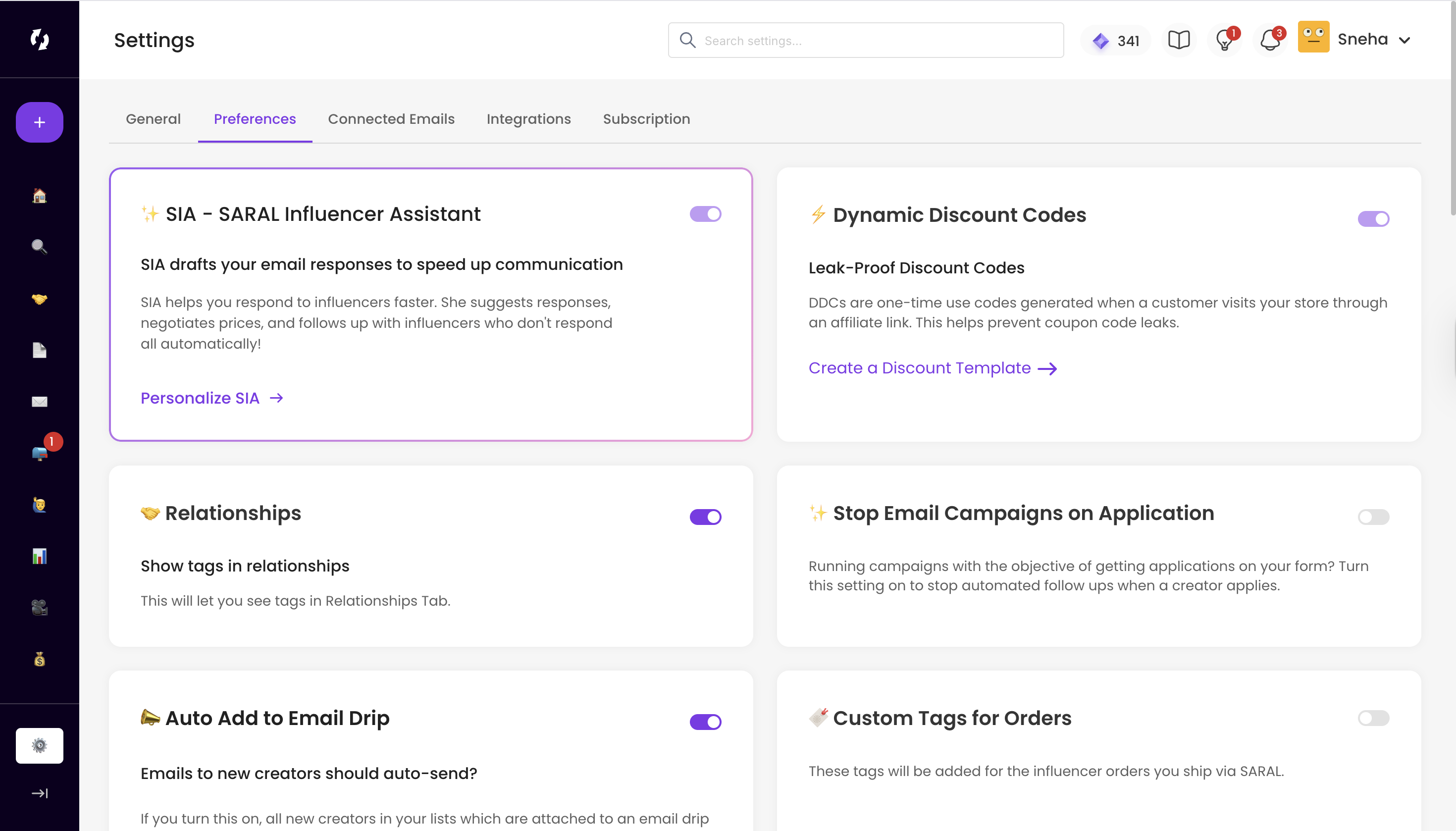Open the envelope email sidebar icon
The width and height of the screenshot is (1456, 831).
[x=40, y=402]
